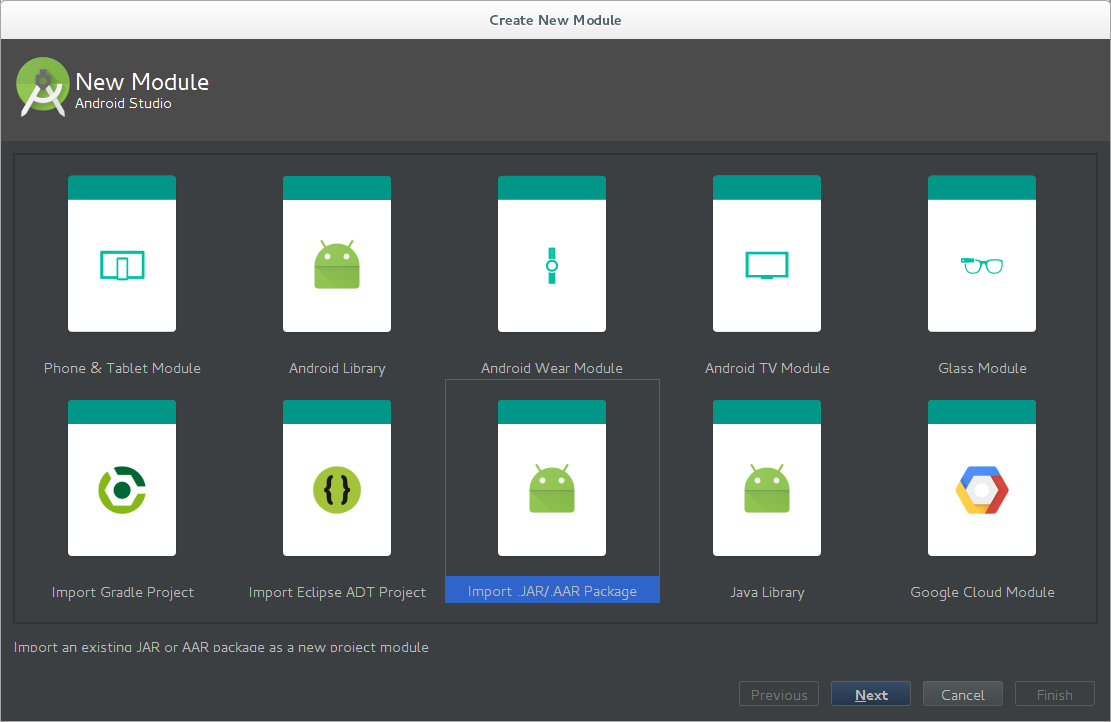Click the 'Import Gradle Project' label
The image size is (1111, 722).
coord(123,592)
